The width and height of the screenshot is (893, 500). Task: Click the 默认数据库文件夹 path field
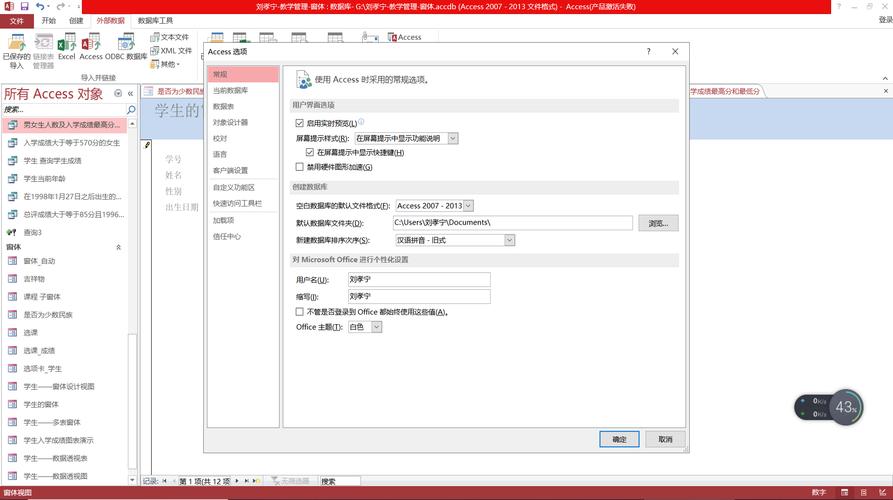click(x=513, y=223)
